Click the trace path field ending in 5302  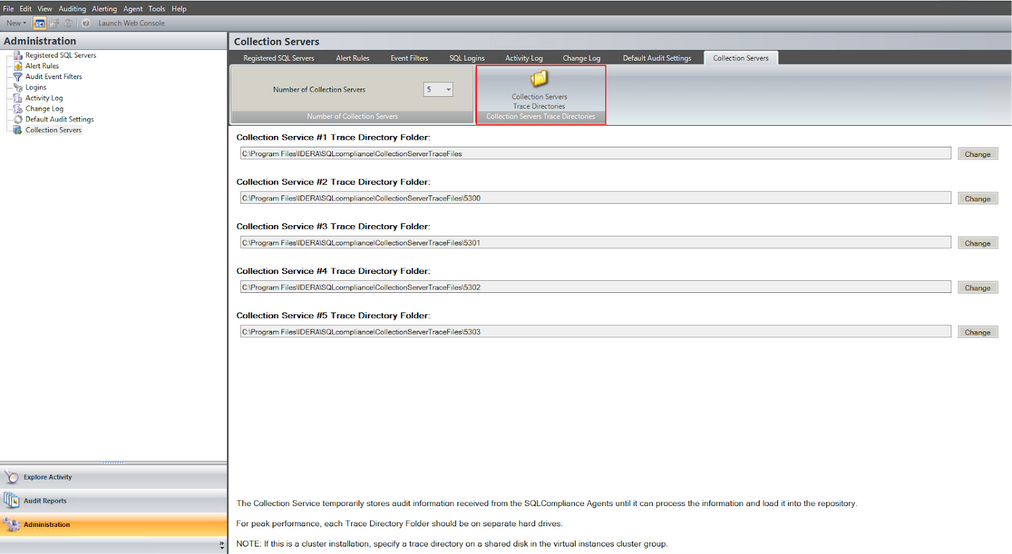[595, 287]
